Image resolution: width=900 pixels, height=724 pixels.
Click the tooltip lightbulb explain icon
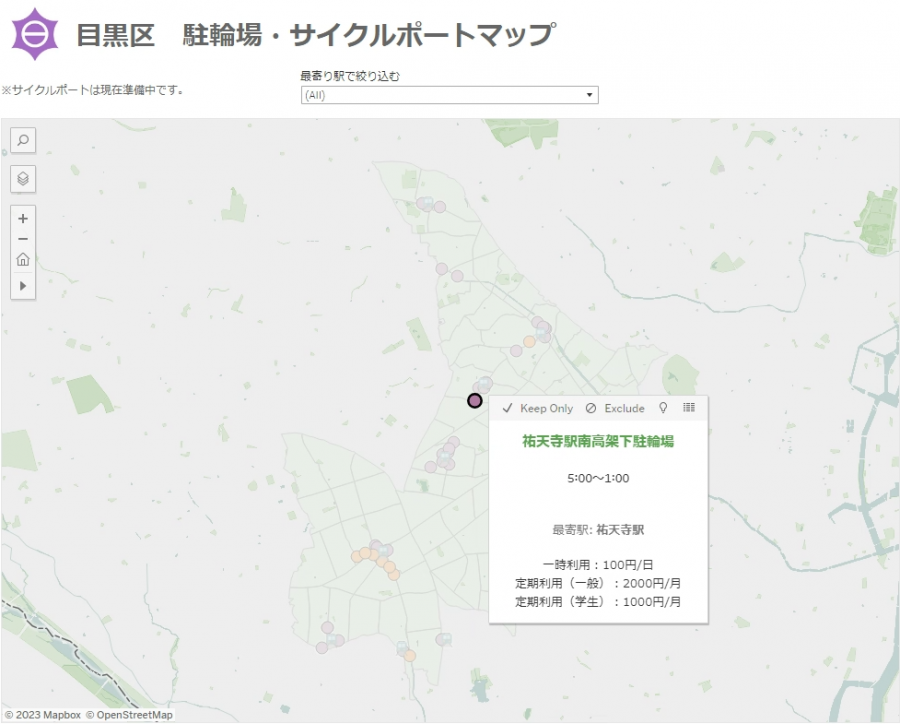coord(663,408)
